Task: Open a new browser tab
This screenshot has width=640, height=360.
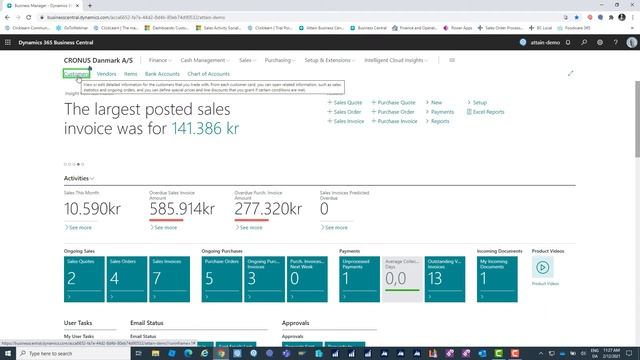Action: 90,6
